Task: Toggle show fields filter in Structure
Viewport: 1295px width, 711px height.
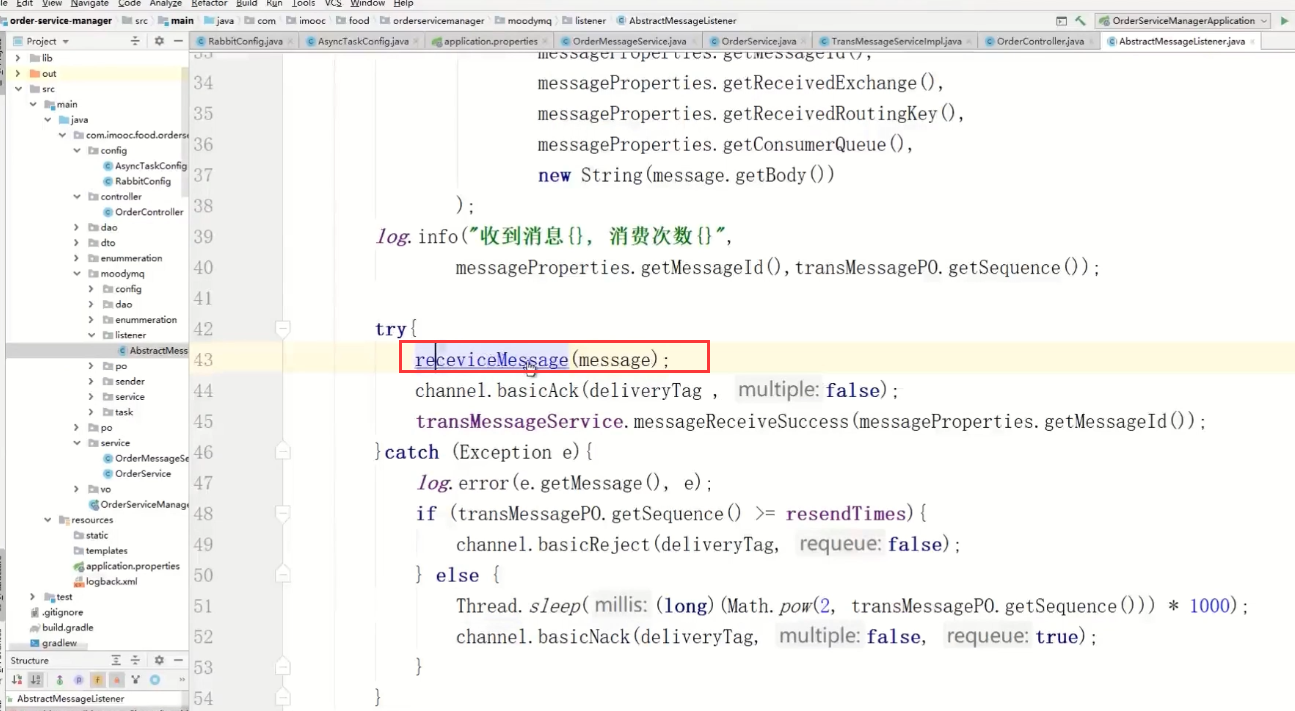Action: (x=98, y=680)
